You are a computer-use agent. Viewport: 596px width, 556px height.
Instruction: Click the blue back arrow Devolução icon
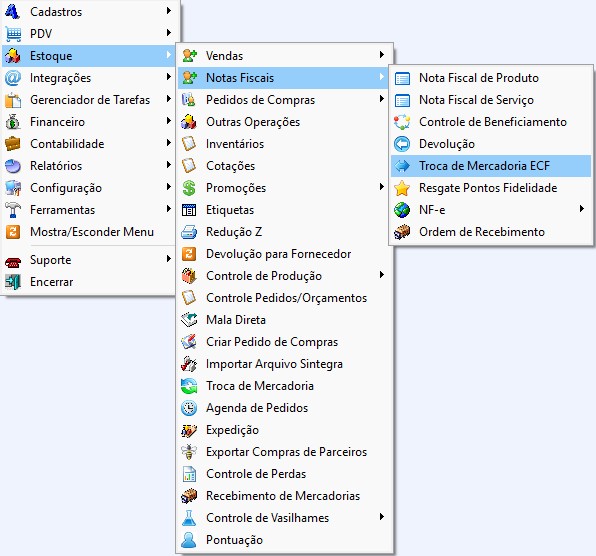tap(402, 144)
